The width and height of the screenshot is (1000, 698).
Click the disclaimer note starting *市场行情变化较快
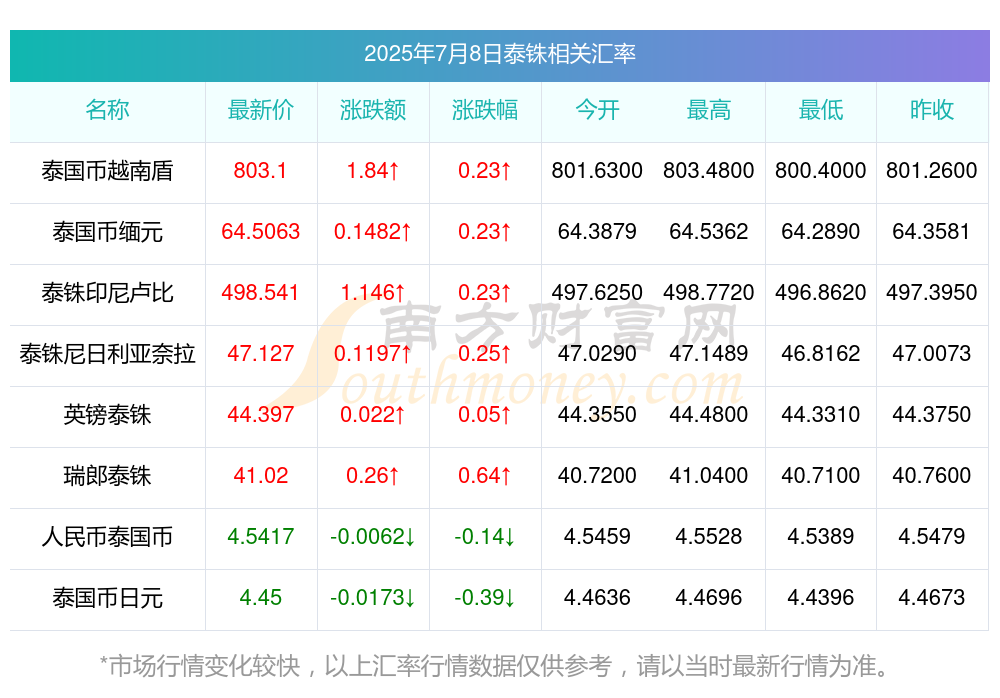tap(494, 665)
